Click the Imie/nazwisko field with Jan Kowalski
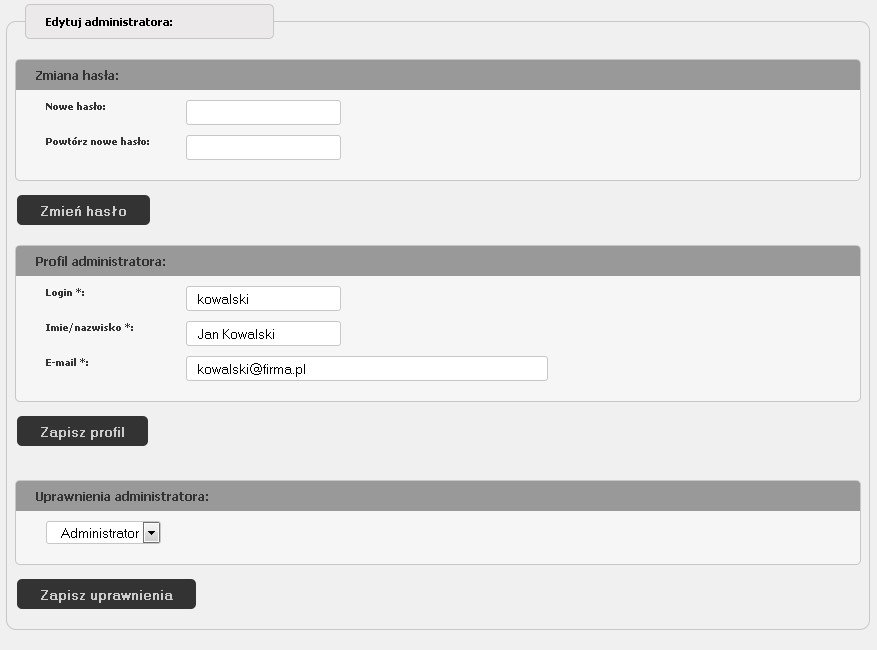The height and width of the screenshot is (650, 877). click(x=263, y=334)
